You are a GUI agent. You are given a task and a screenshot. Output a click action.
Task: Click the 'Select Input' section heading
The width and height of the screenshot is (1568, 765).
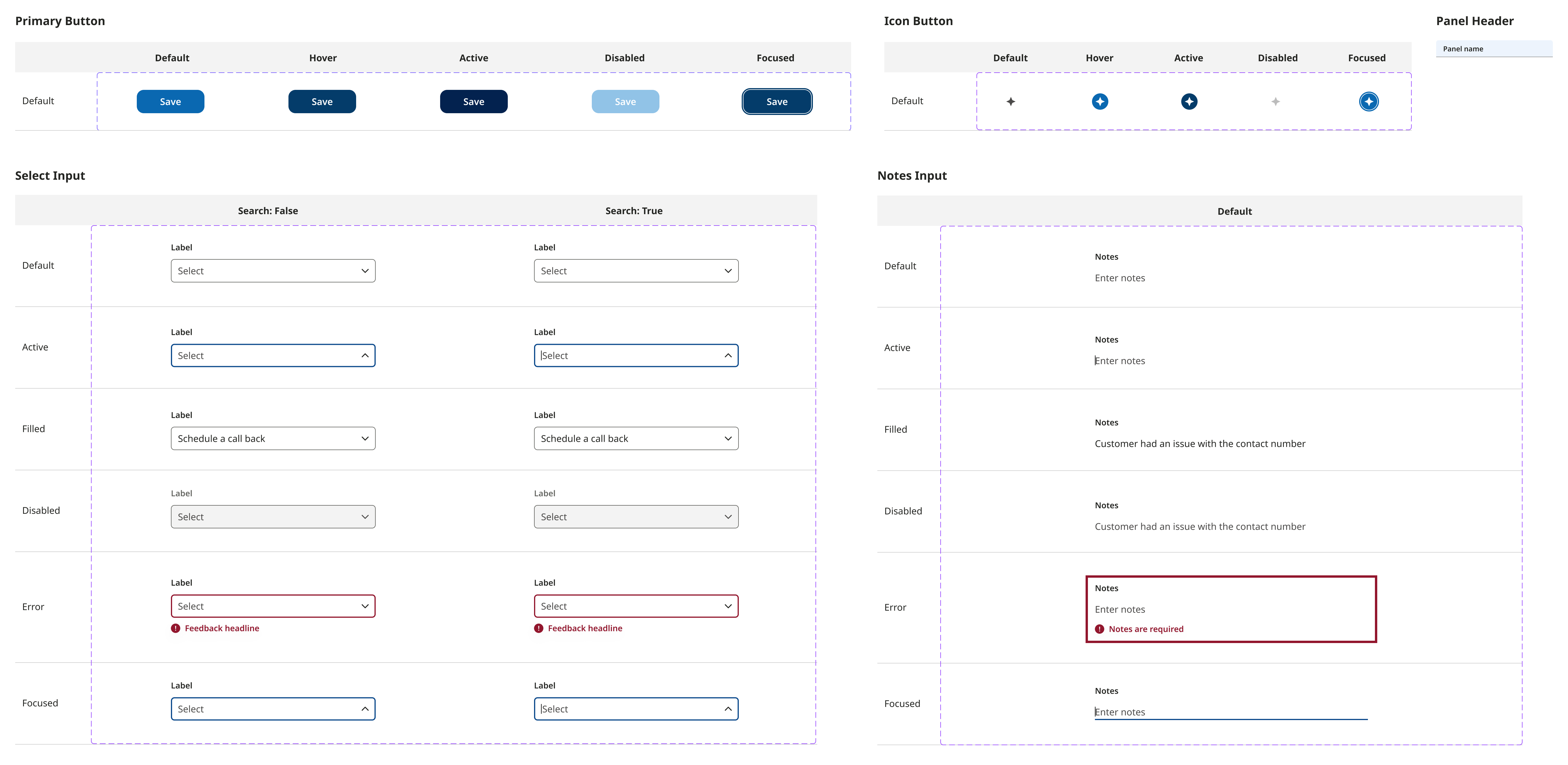[50, 175]
